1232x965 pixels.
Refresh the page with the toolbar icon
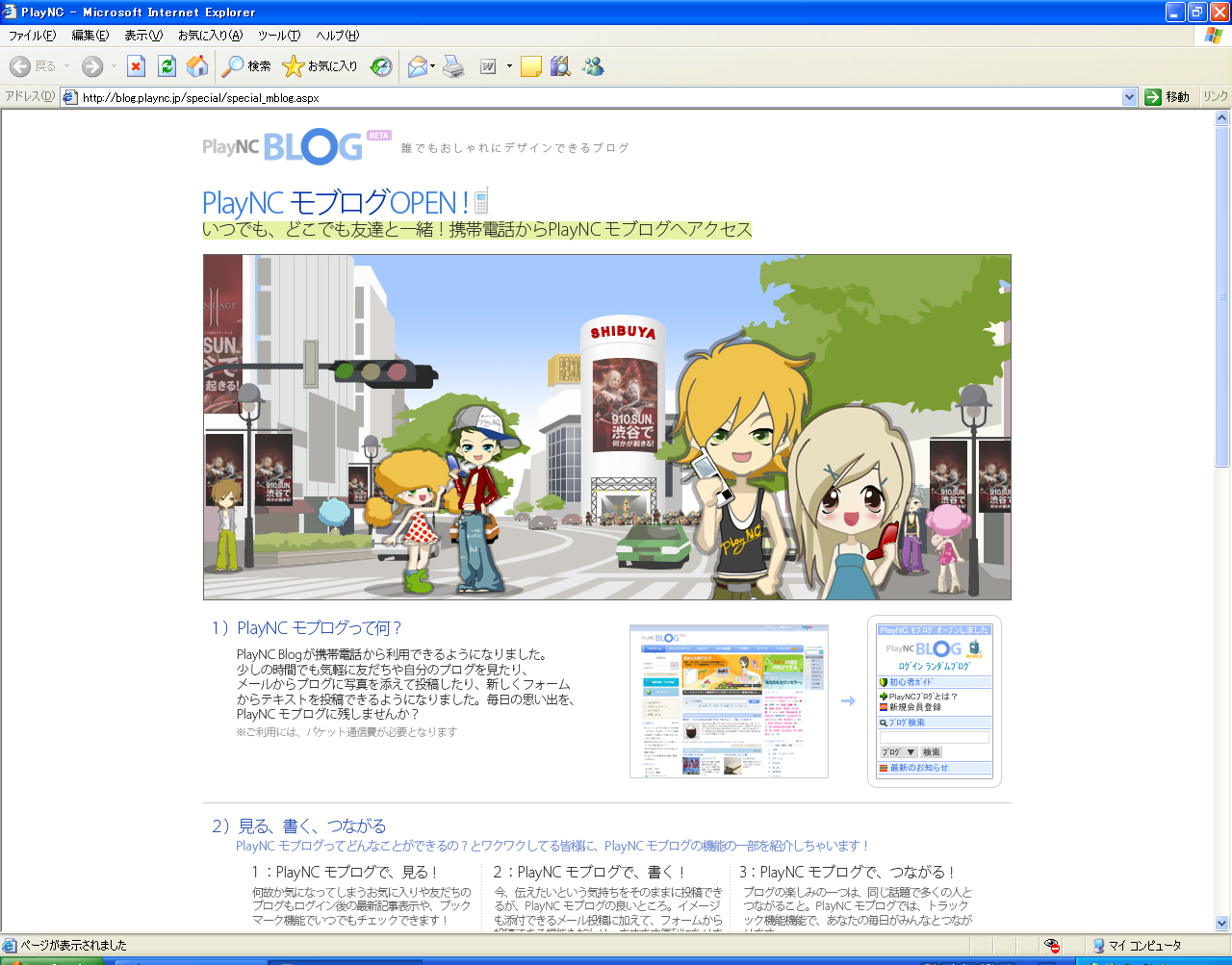point(167,66)
